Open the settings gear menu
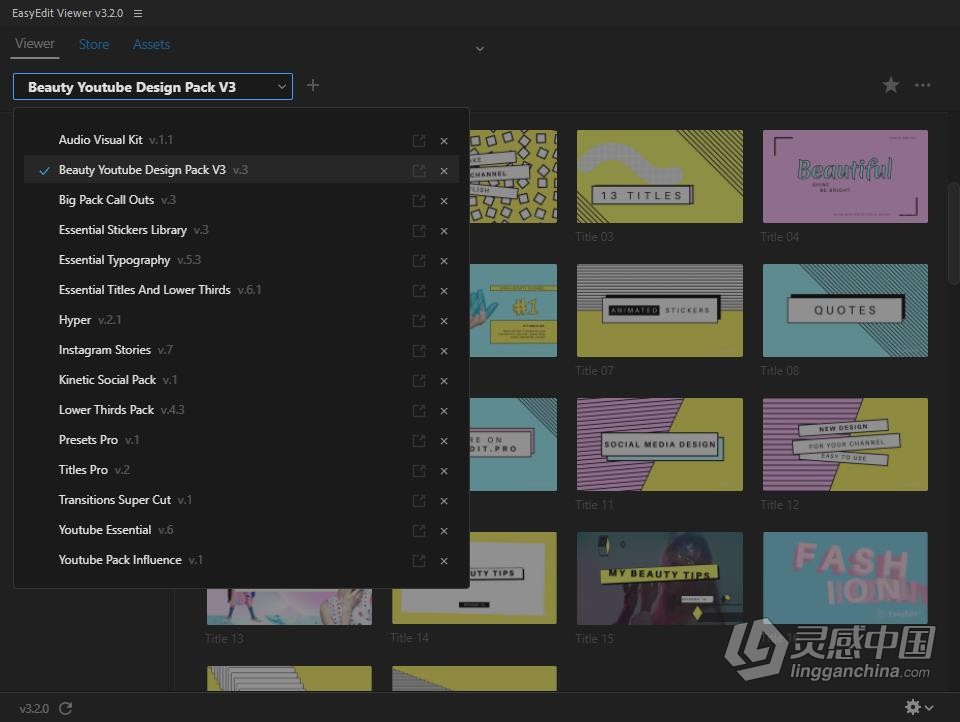This screenshot has height=722, width=960. 918,707
